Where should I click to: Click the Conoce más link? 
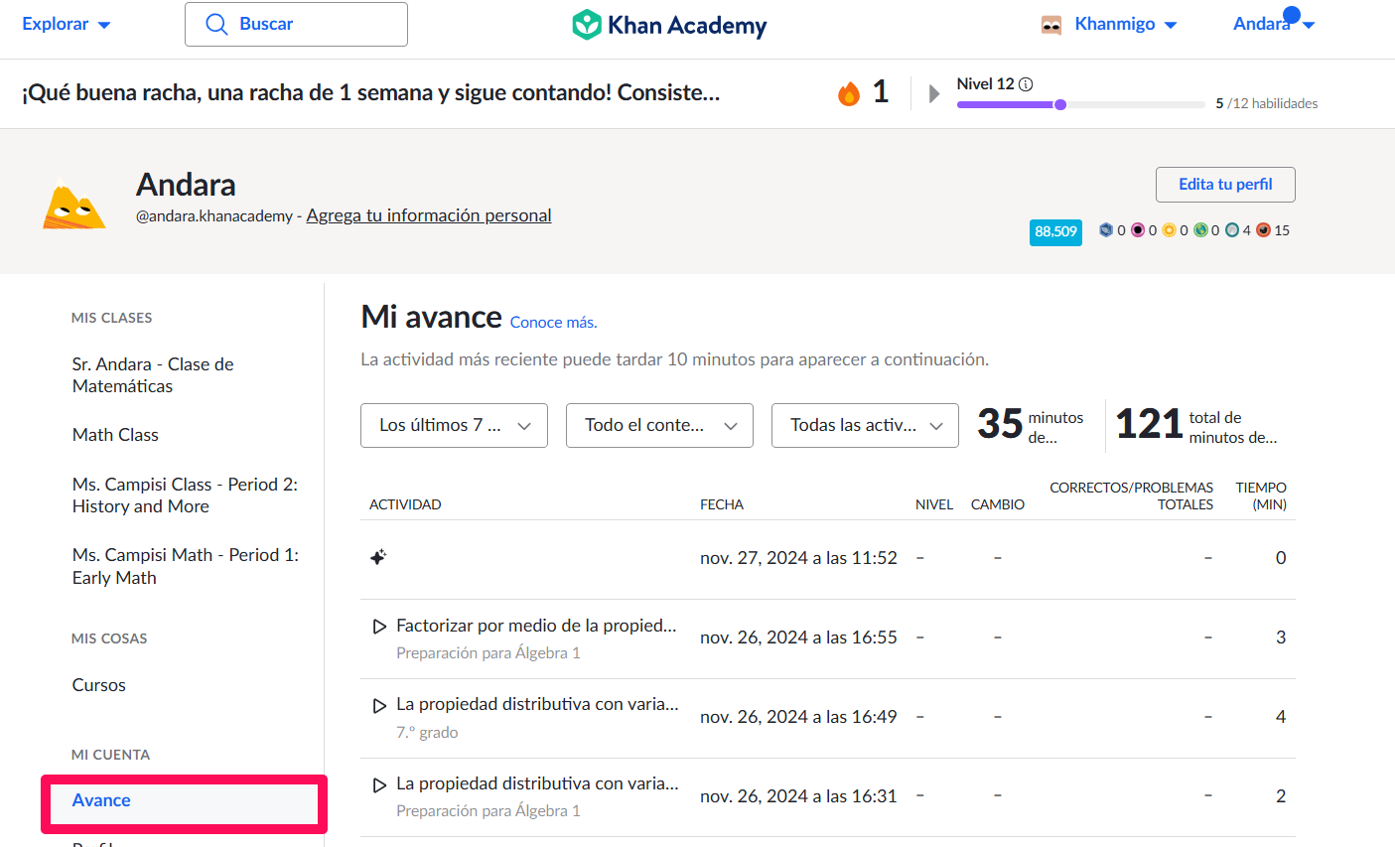pyautogui.click(x=553, y=322)
